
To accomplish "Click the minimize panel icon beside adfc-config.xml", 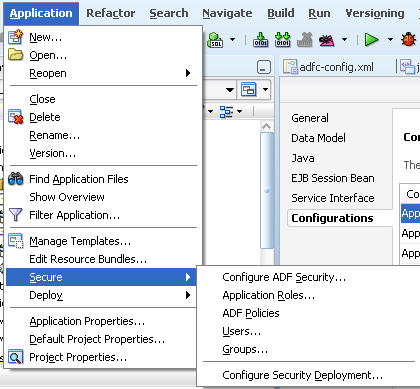I will coord(264,67).
